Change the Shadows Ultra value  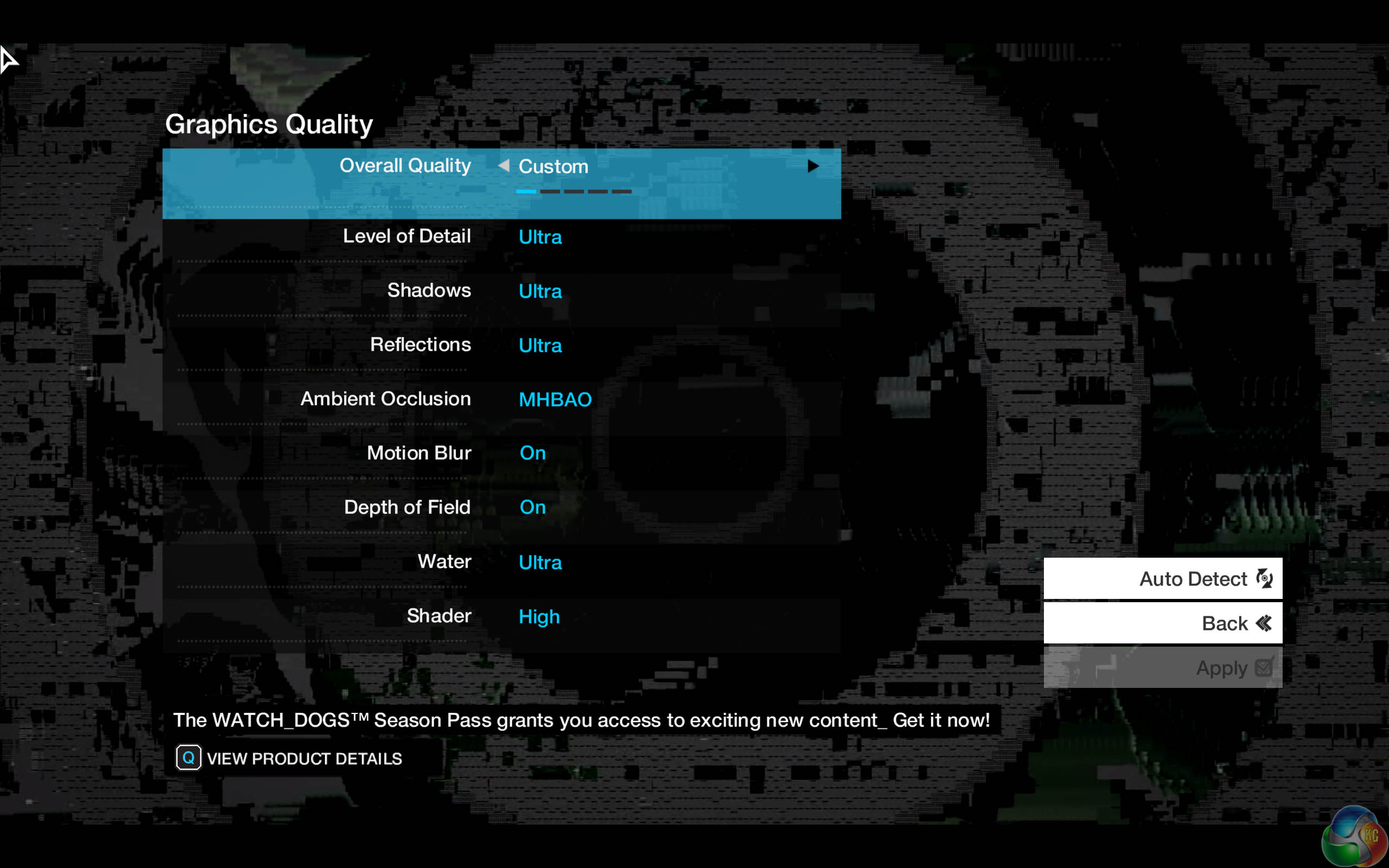(540, 292)
